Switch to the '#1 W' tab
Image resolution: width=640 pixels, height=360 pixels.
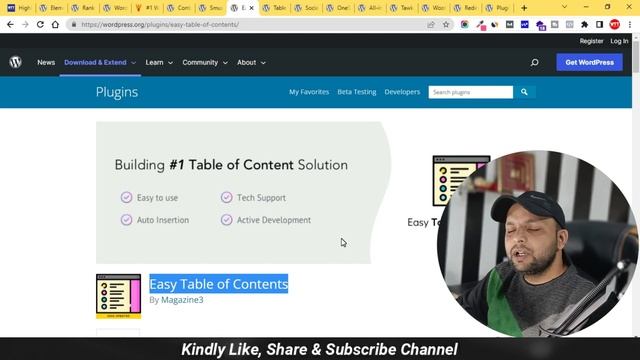(147, 8)
